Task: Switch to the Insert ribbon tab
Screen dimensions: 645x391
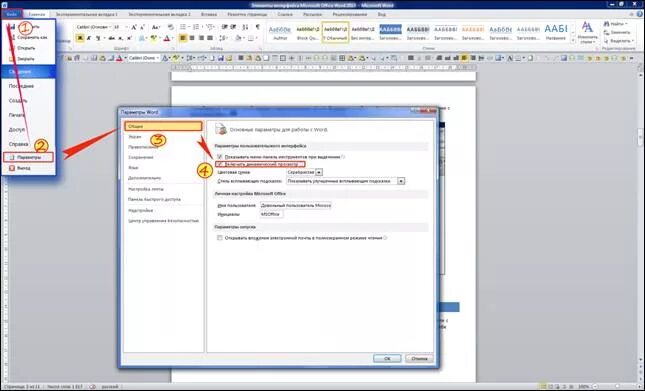Action: click(x=209, y=14)
